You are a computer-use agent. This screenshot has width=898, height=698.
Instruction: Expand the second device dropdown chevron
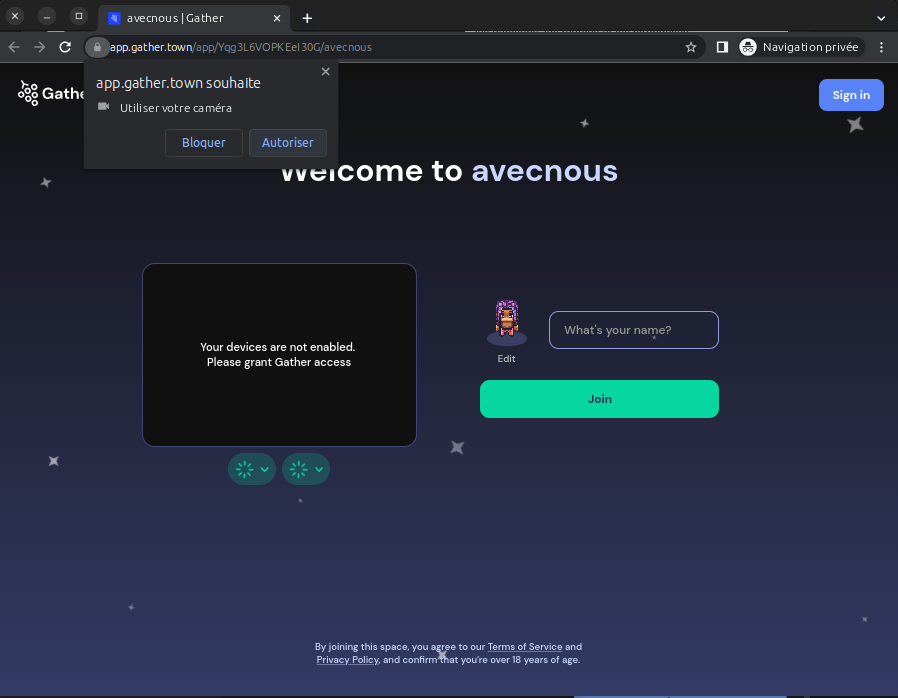(319, 469)
